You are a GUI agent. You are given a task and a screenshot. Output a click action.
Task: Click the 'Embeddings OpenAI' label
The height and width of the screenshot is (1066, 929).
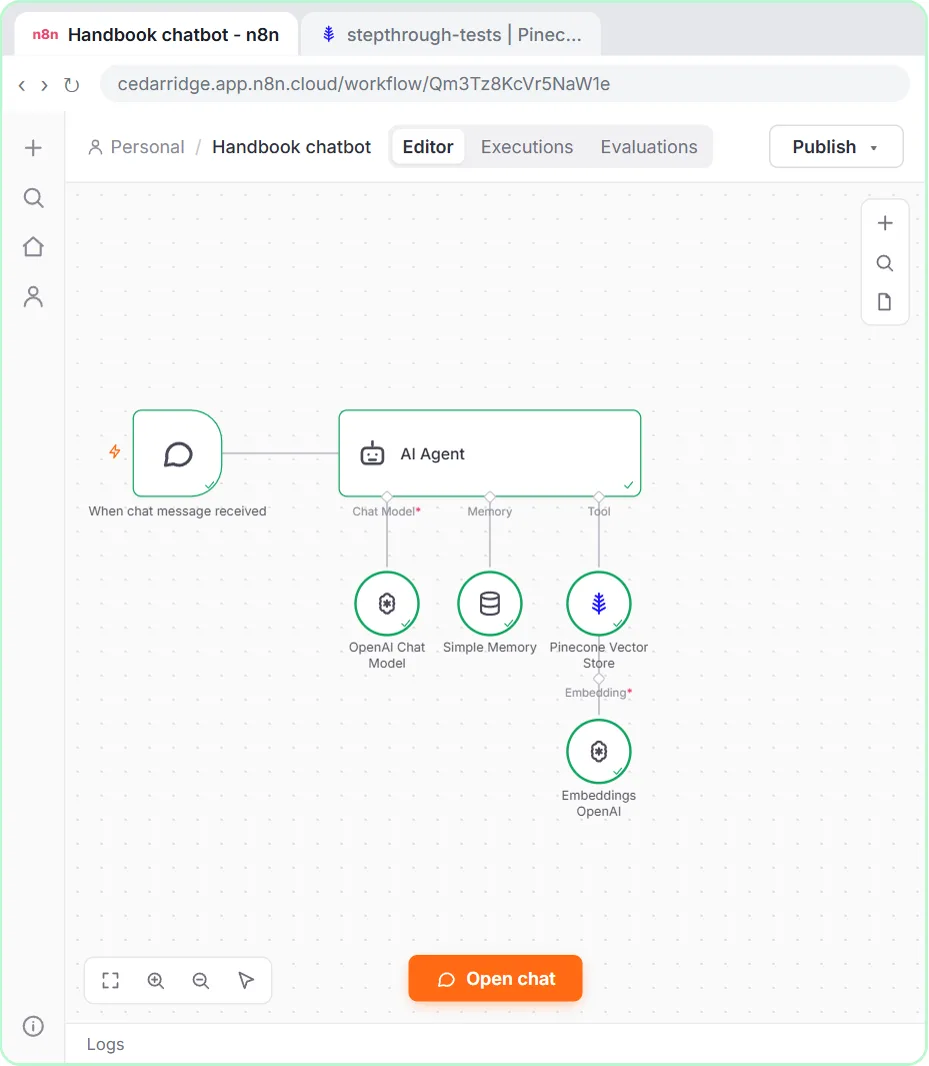[599, 803]
